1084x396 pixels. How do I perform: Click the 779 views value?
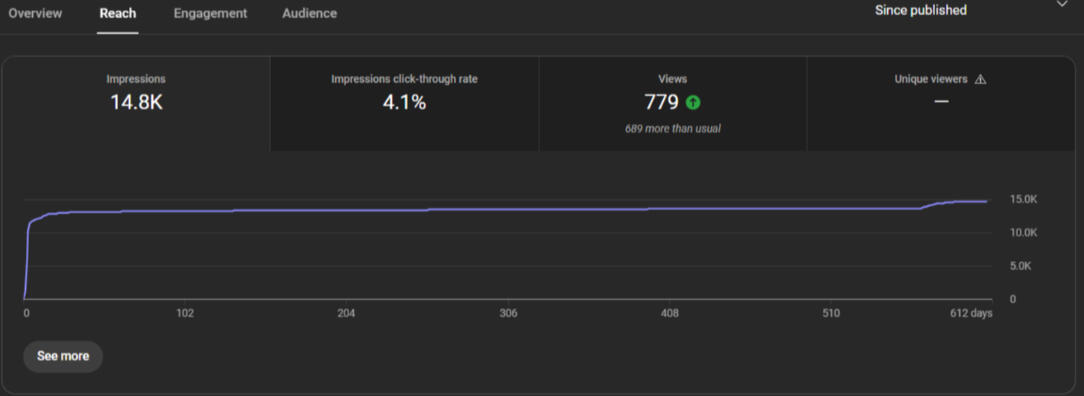coord(662,102)
